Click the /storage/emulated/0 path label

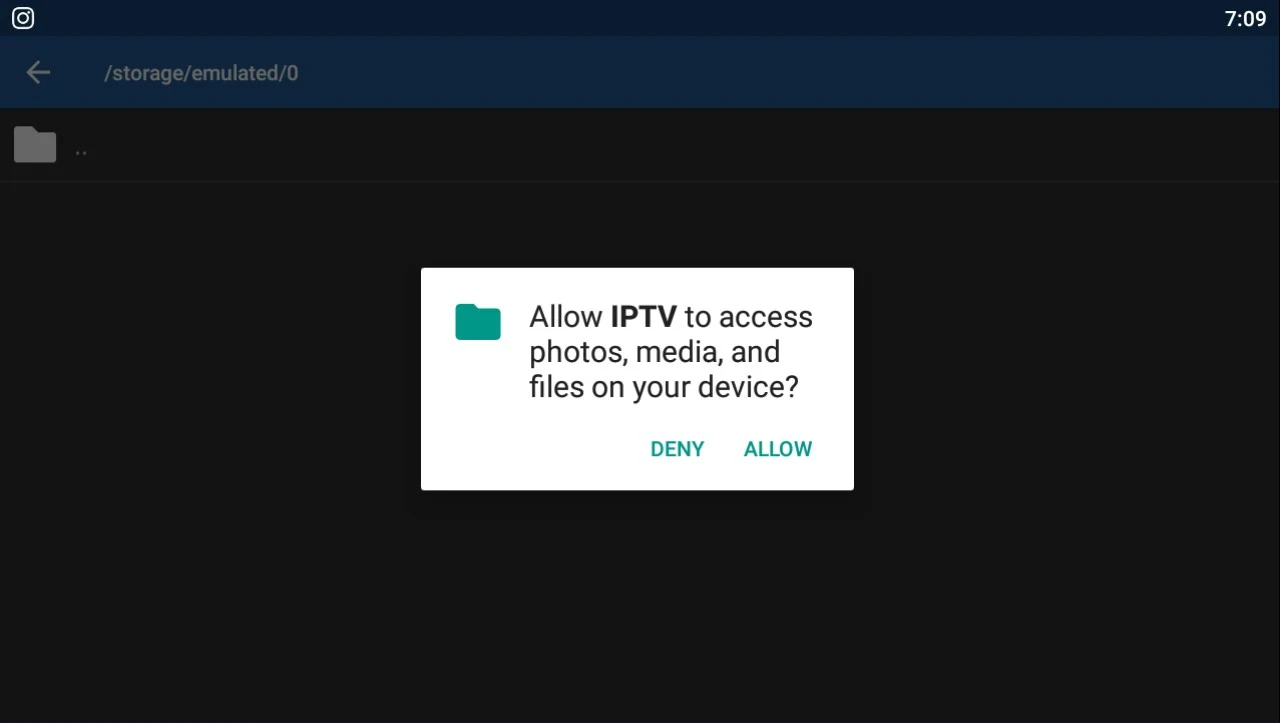coord(201,73)
